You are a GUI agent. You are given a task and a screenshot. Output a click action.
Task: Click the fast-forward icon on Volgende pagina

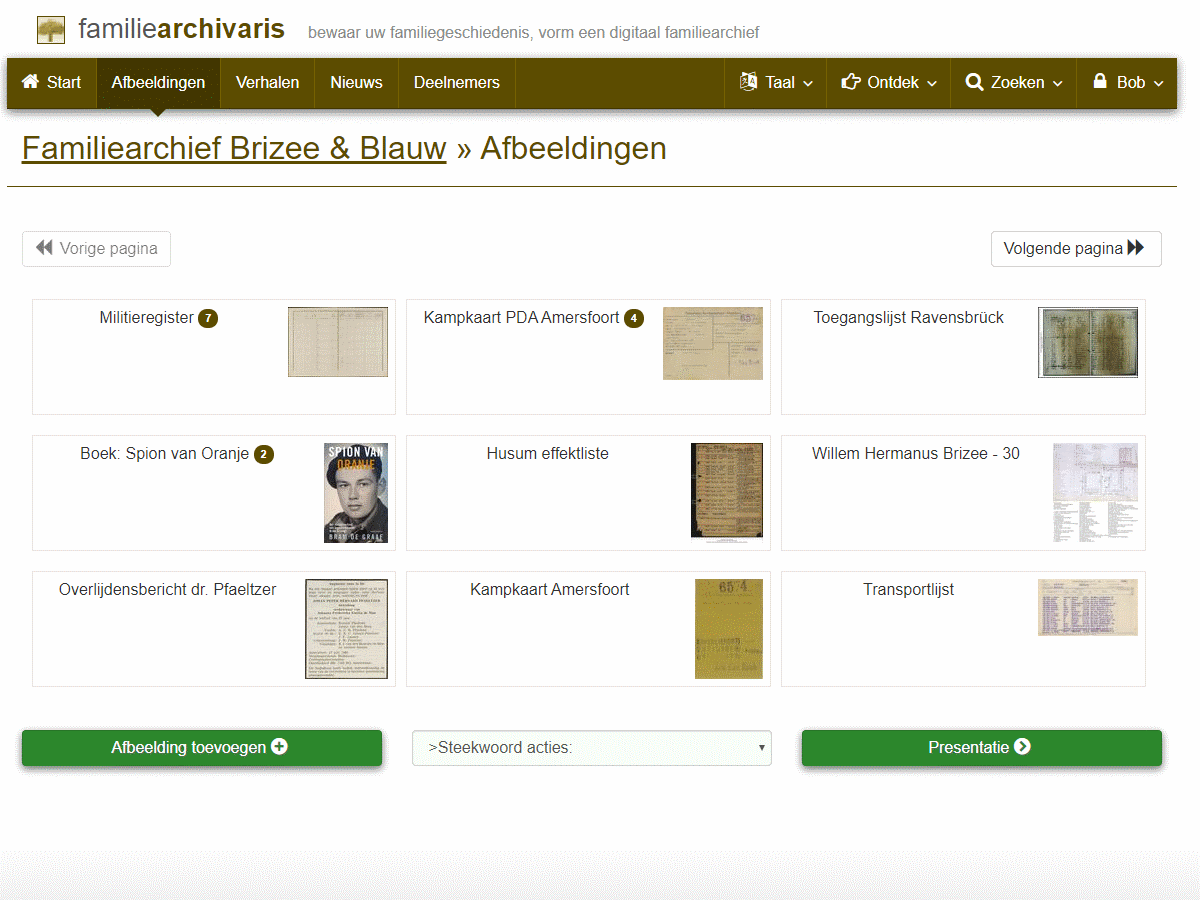tap(1136, 248)
